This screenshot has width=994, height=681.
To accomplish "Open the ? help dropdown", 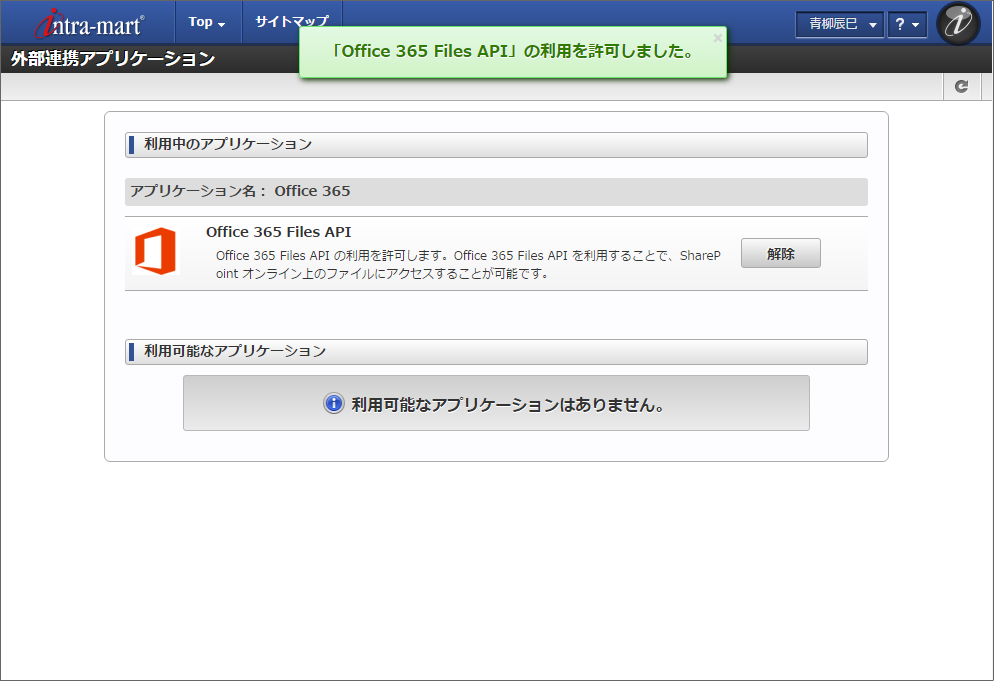I will coord(907,24).
